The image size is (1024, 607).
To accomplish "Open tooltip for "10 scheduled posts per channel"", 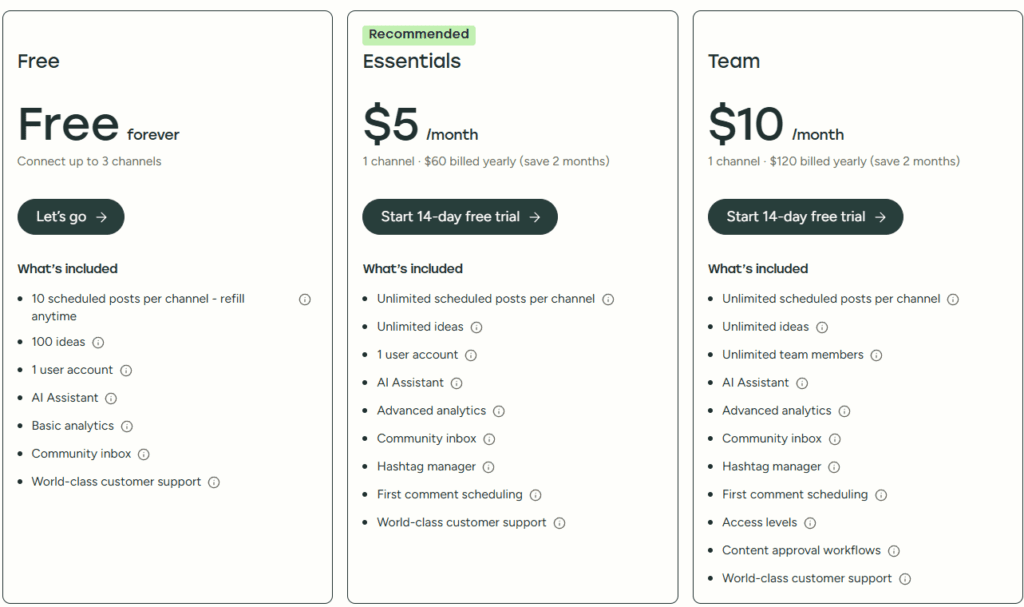I will [x=305, y=299].
